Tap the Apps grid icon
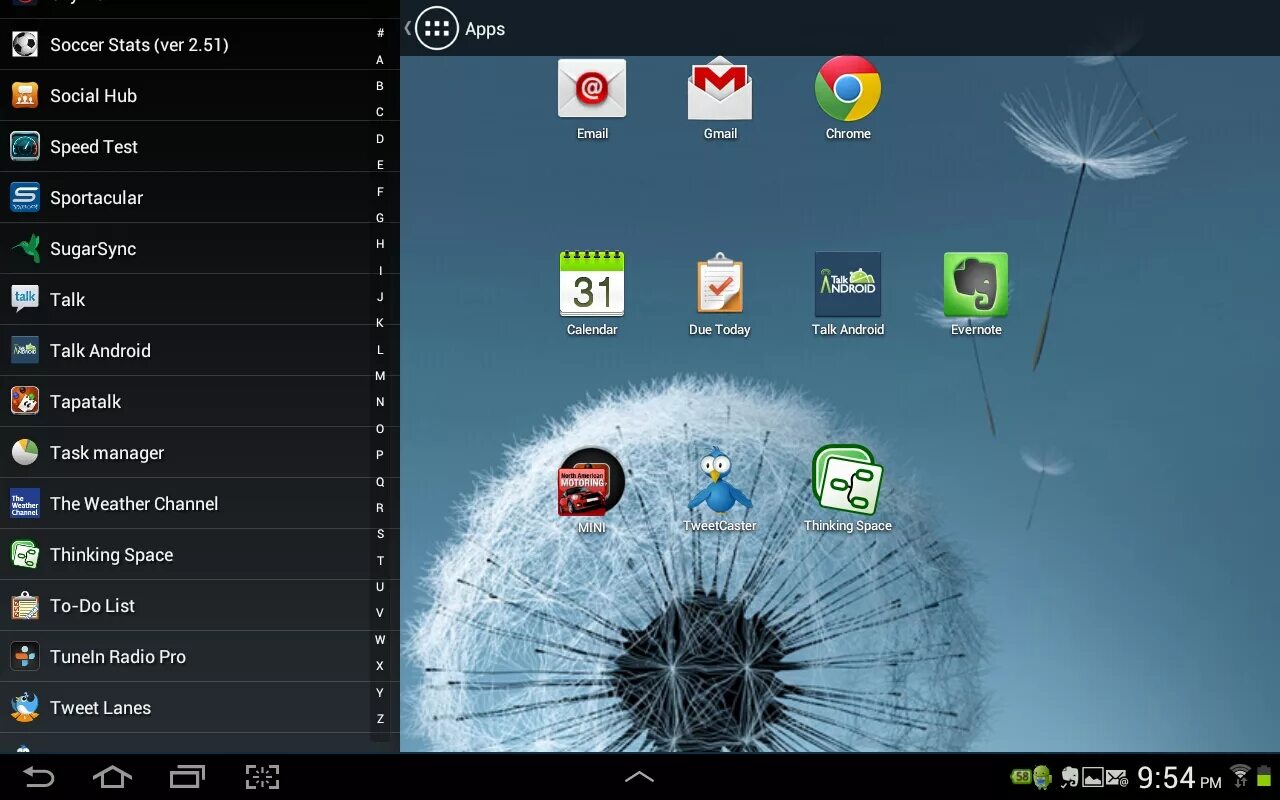The height and width of the screenshot is (800, 1280). pos(437,29)
